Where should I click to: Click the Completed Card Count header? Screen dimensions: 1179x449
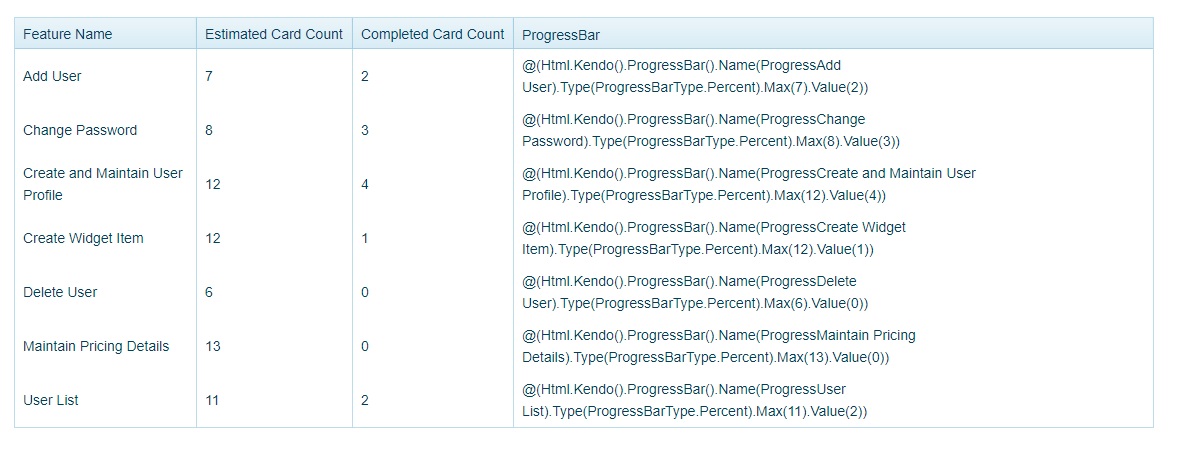(x=432, y=34)
